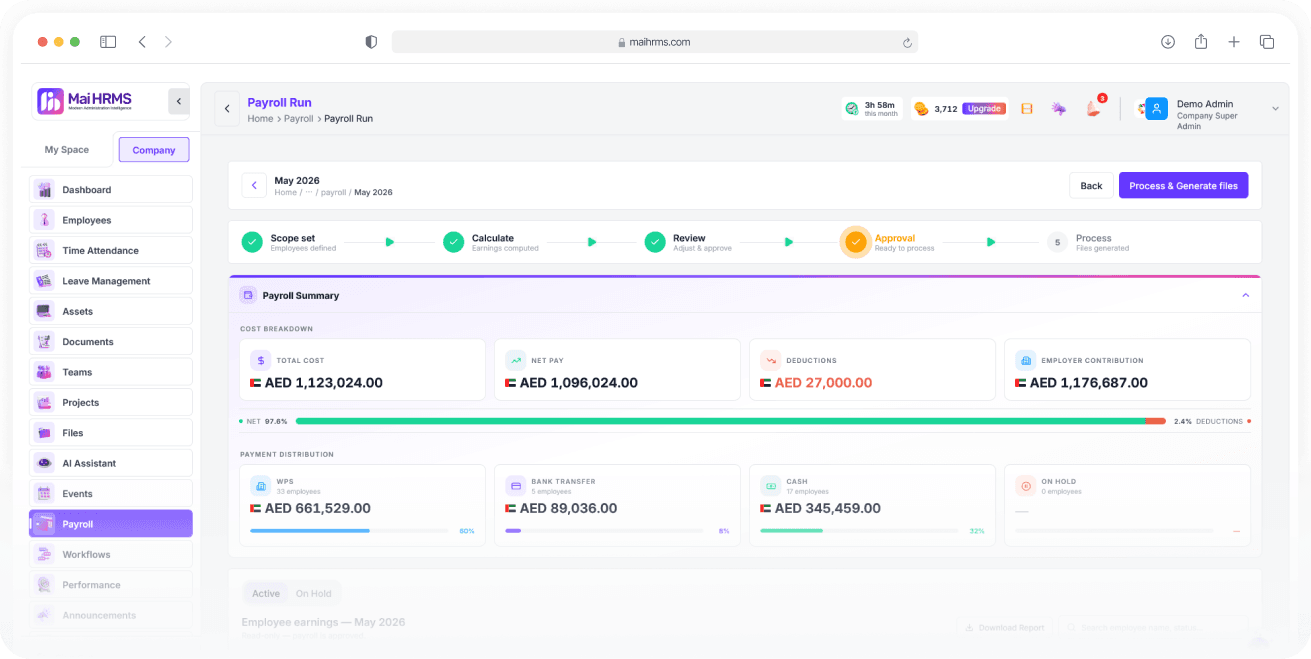Click the AED 27,000.00 deductions value
Image resolution: width=1311 pixels, height=659 pixels.
pos(823,383)
